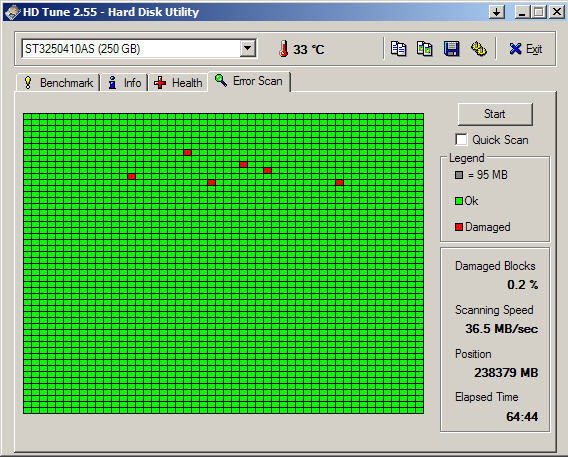Image resolution: width=568 pixels, height=457 pixels.
Task: Click the down-arrow tray button in title bar
Action: click(497, 12)
